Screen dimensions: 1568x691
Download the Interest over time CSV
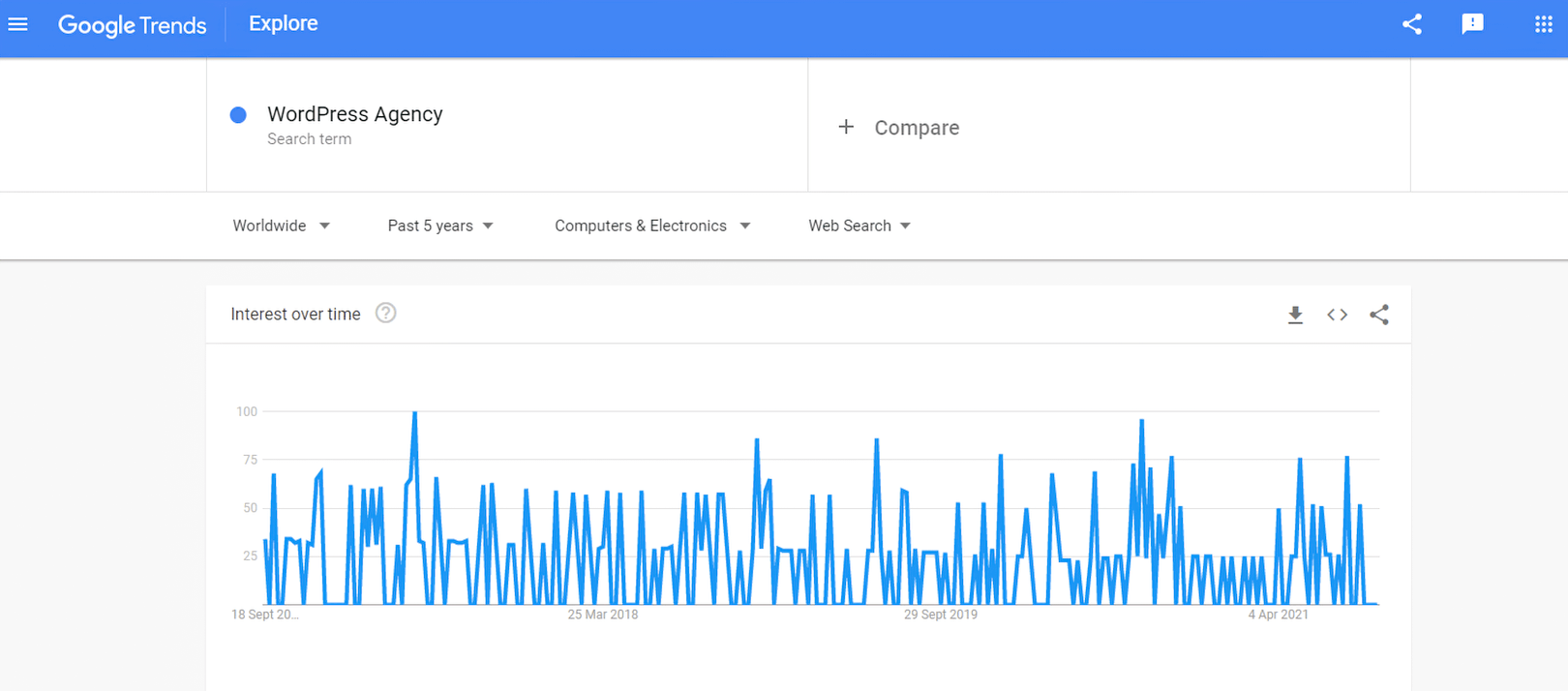(1295, 315)
